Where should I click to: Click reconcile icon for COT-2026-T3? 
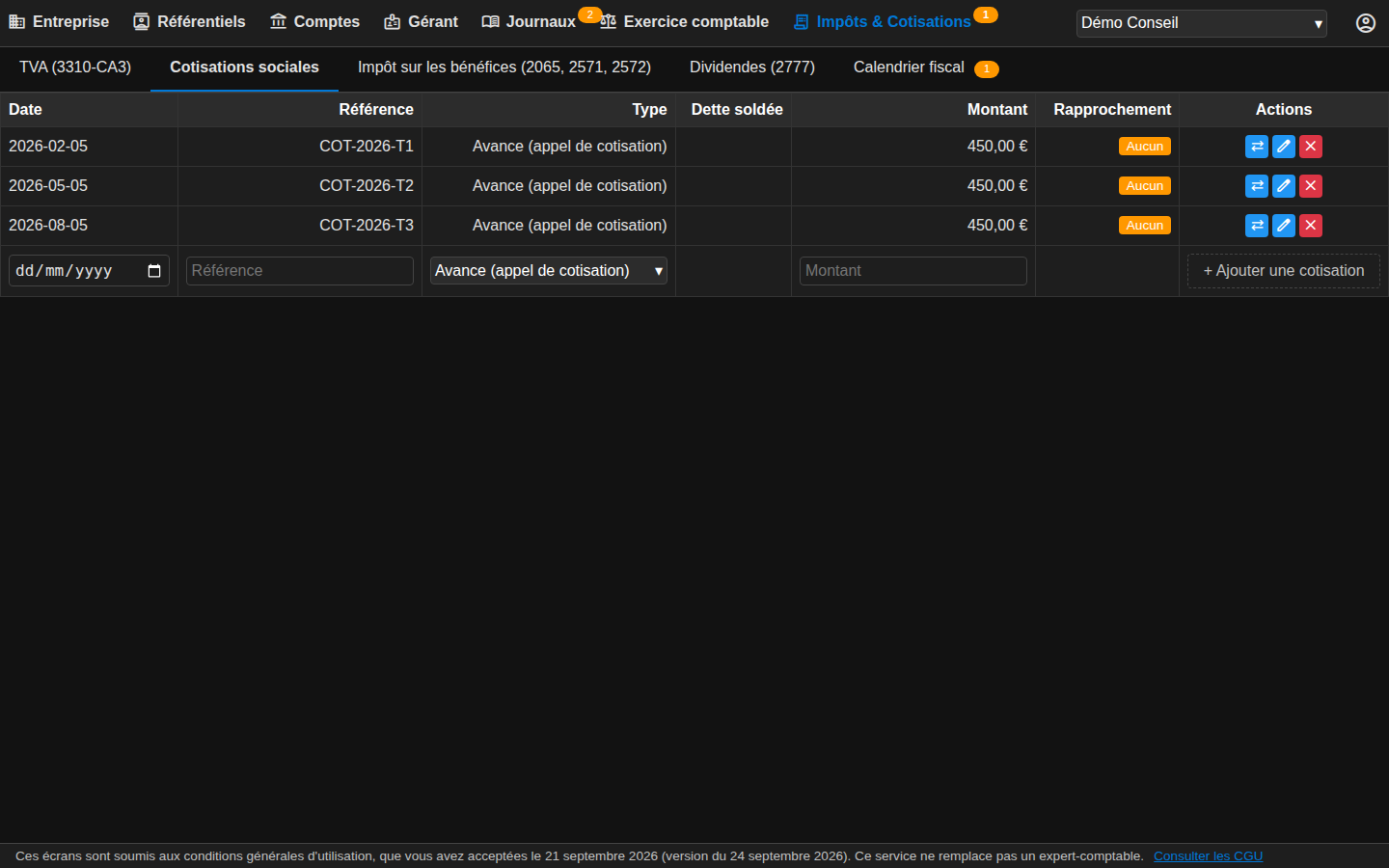1257,226
